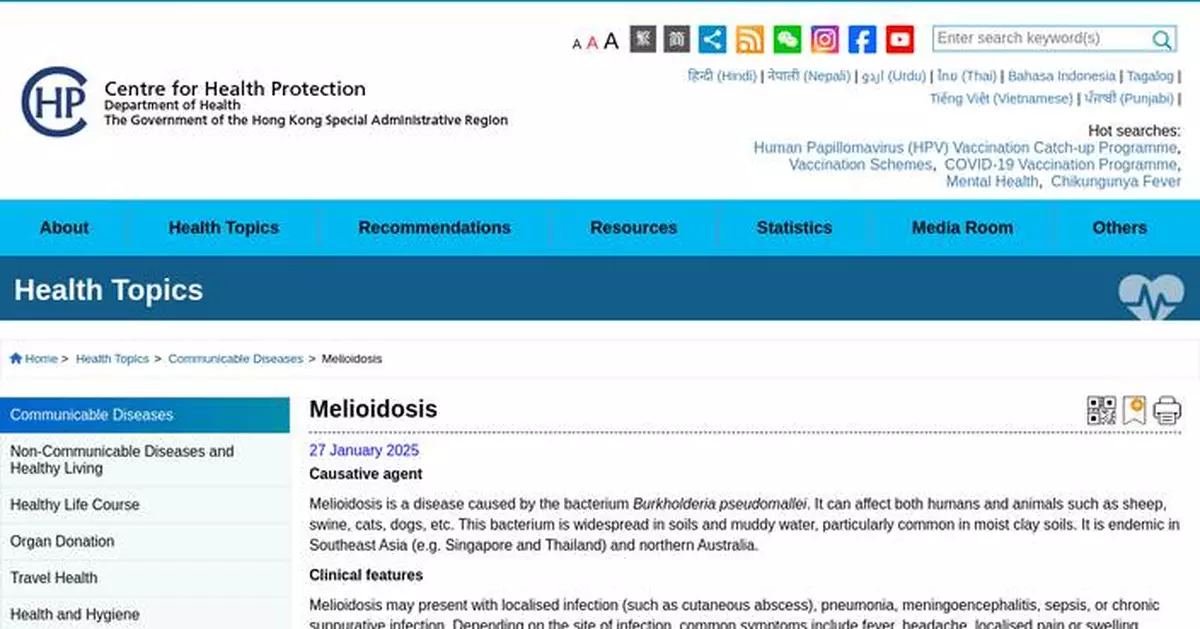The image size is (1200, 629).
Task: Open CHP's YouTube channel
Action: pyautogui.click(x=898, y=39)
